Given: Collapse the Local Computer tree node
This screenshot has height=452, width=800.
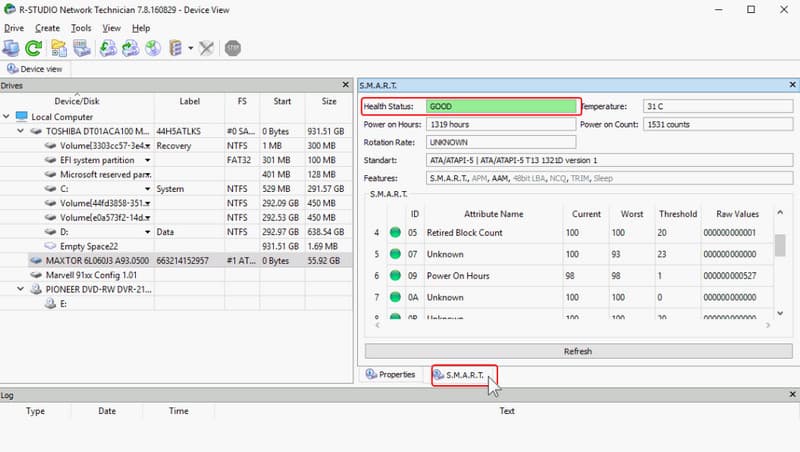Looking at the screenshot, I should 6,116.
